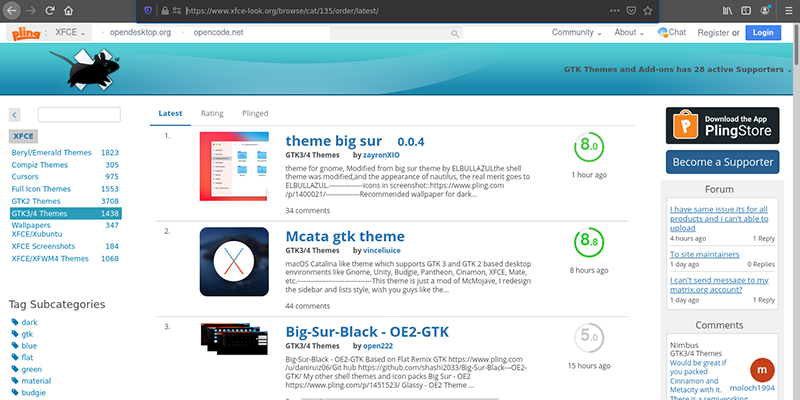Viewport: 800px width, 400px height.
Task: Focus the sidebar category filter field
Action: pos(79,115)
